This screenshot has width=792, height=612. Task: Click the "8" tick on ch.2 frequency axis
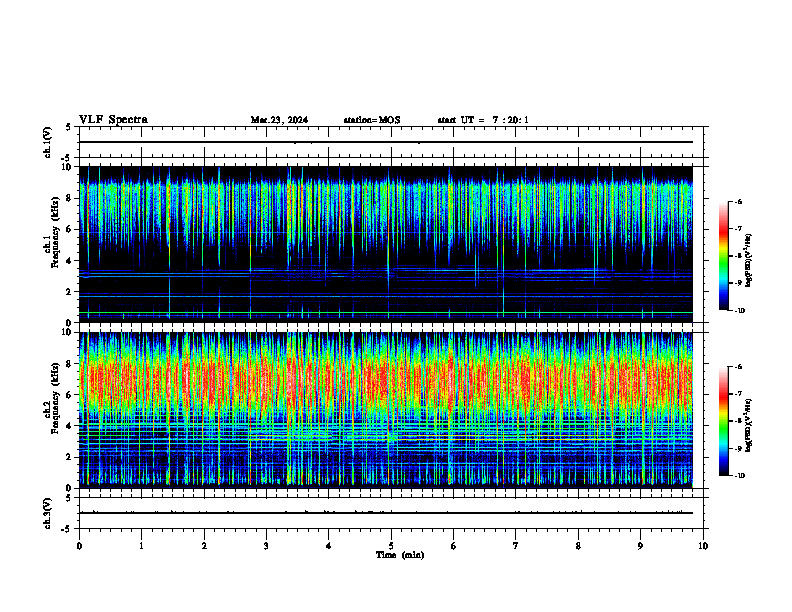pos(70,364)
